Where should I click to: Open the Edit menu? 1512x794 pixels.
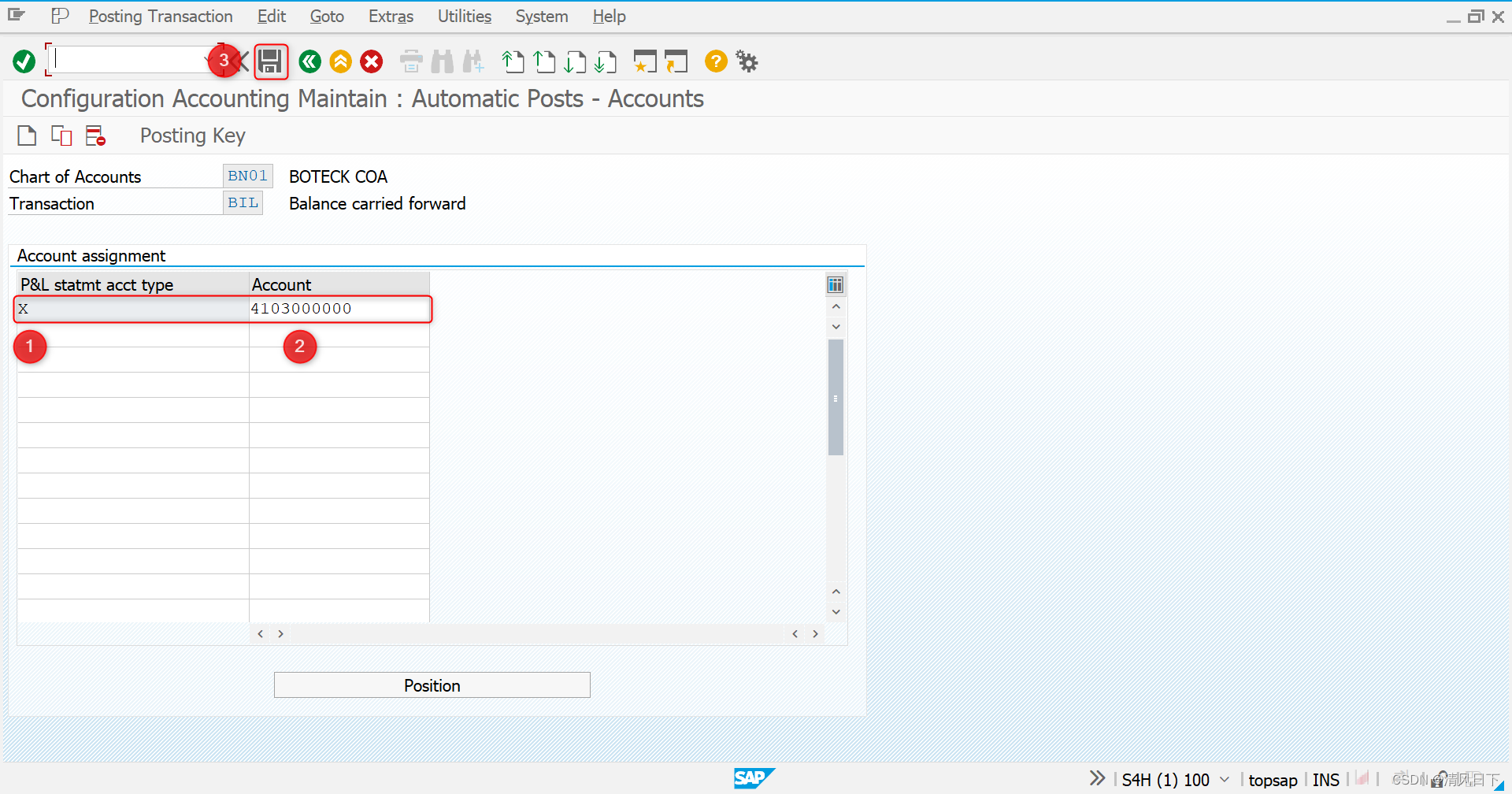272,17
